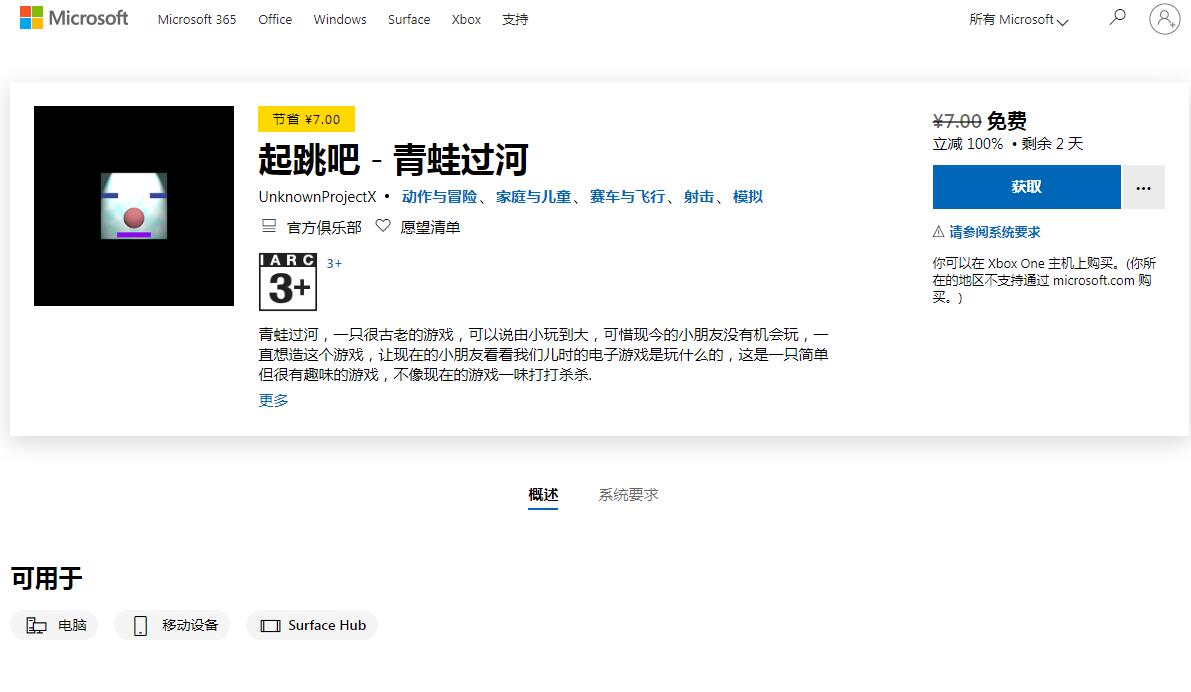
Task: Open the Microsoft logo home link
Action: point(74,17)
